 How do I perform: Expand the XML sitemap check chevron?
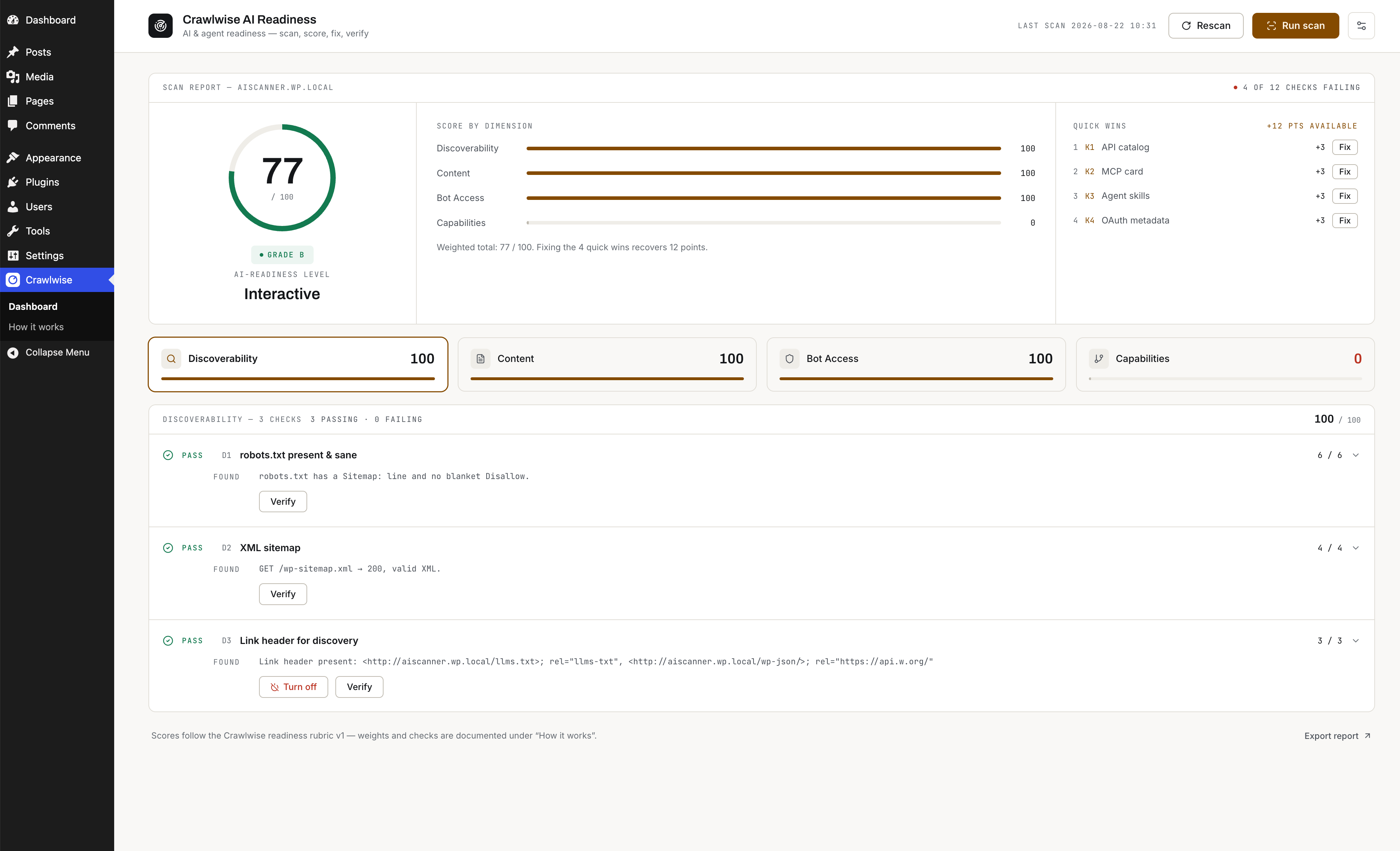pos(1356,548)
